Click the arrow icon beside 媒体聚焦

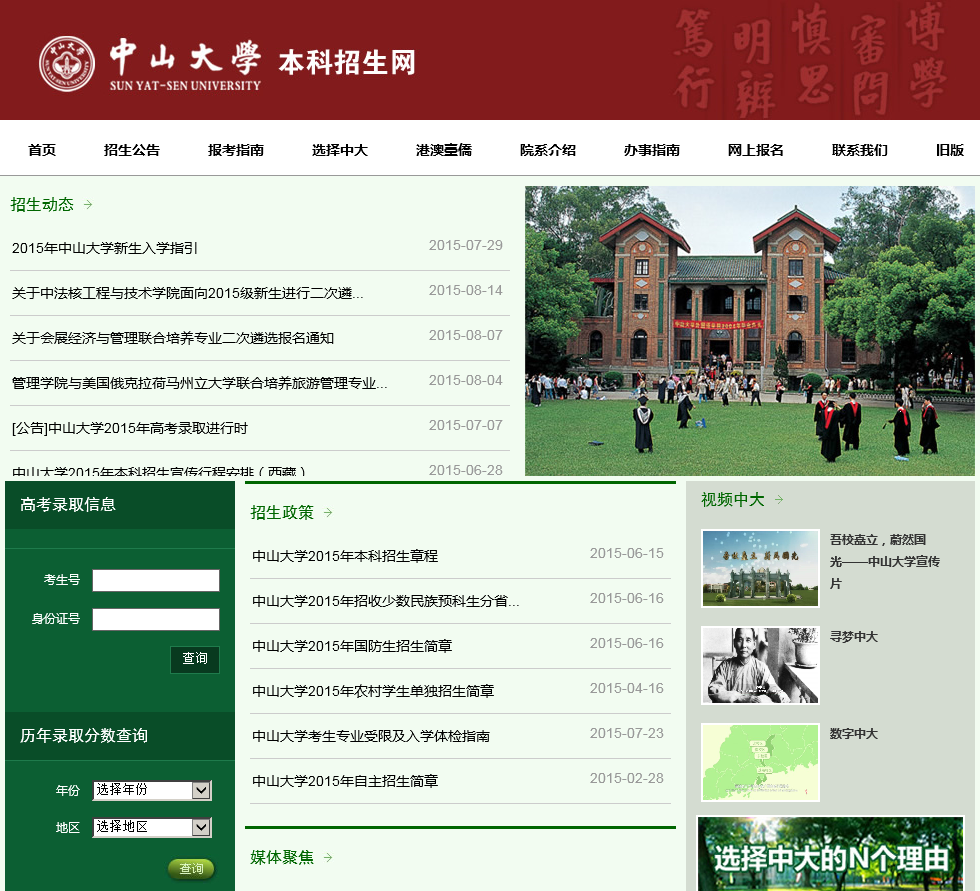tap(328, 857)
